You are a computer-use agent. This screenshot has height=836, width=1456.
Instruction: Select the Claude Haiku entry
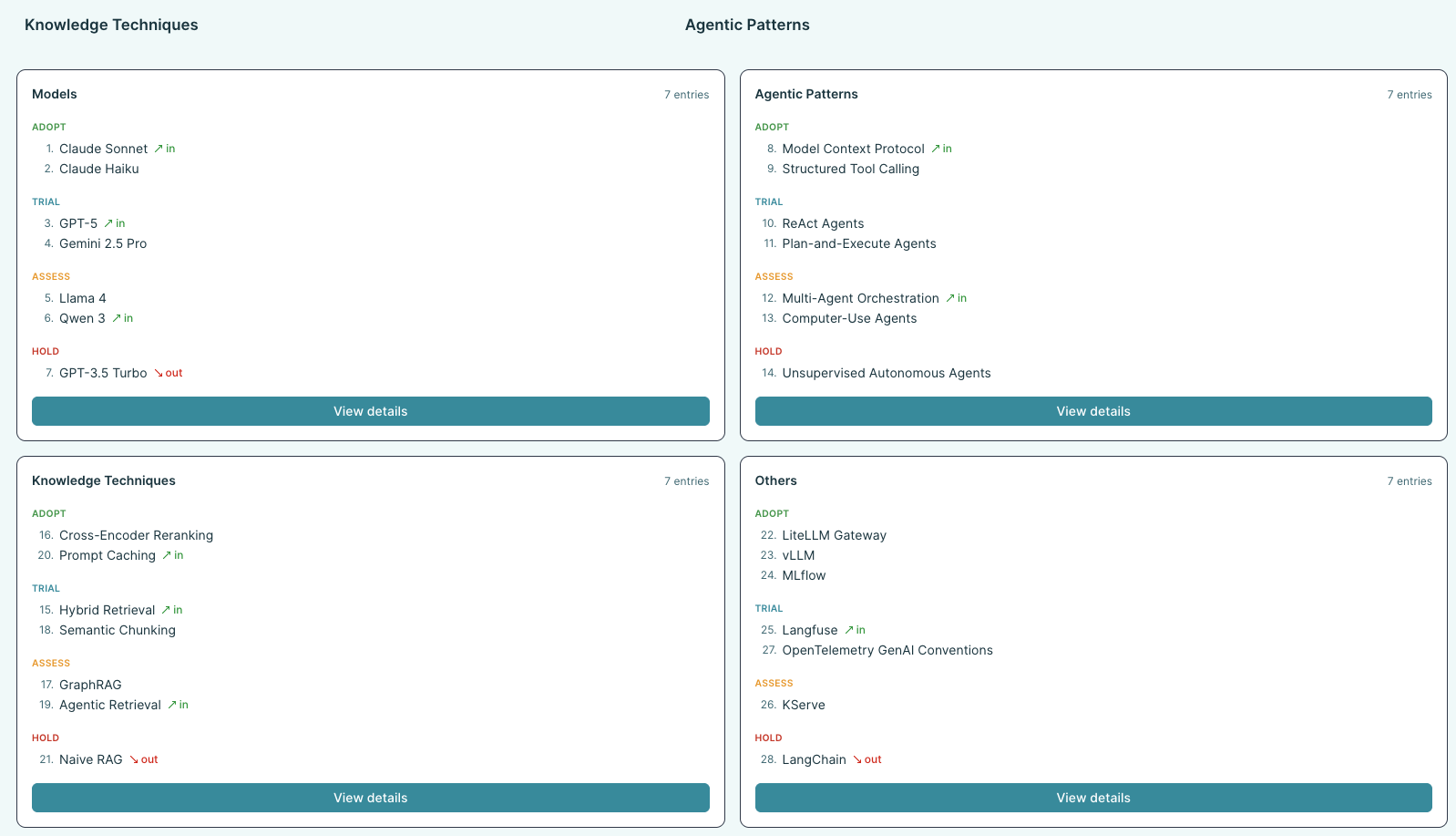pos(99,169)
